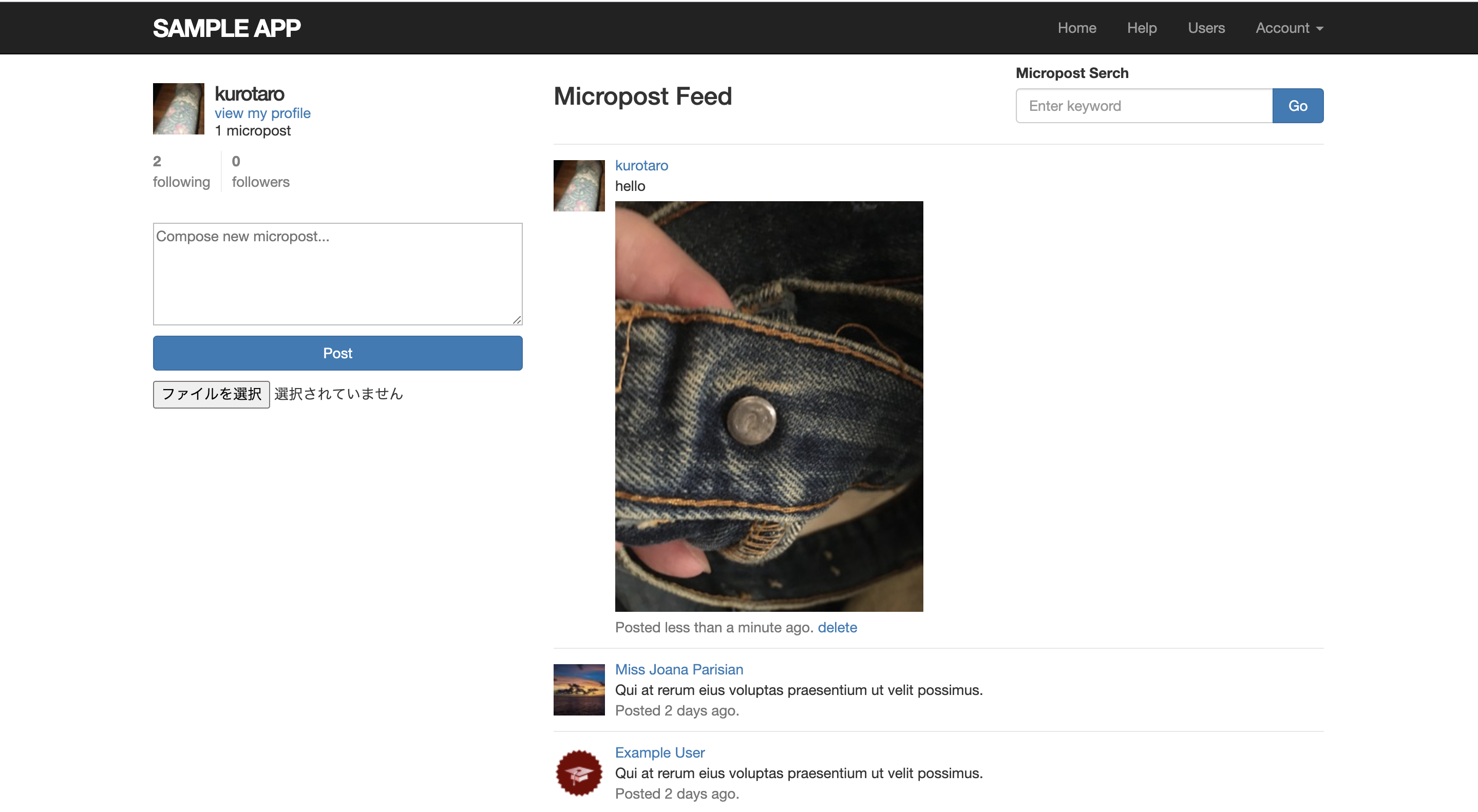The width and height of the screenshot is (1478, 812).
Task: Click kurotaro's sidebar profile avatar
Action: [x=178, y=108]
